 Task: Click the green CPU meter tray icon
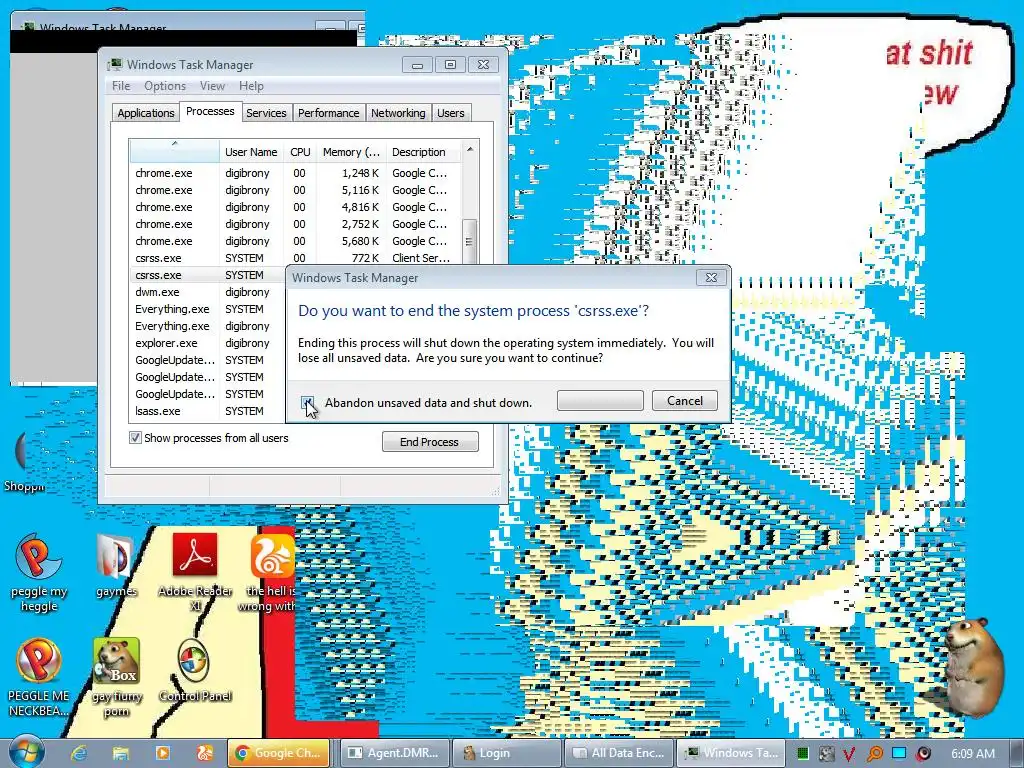click(x=803, y=754)
